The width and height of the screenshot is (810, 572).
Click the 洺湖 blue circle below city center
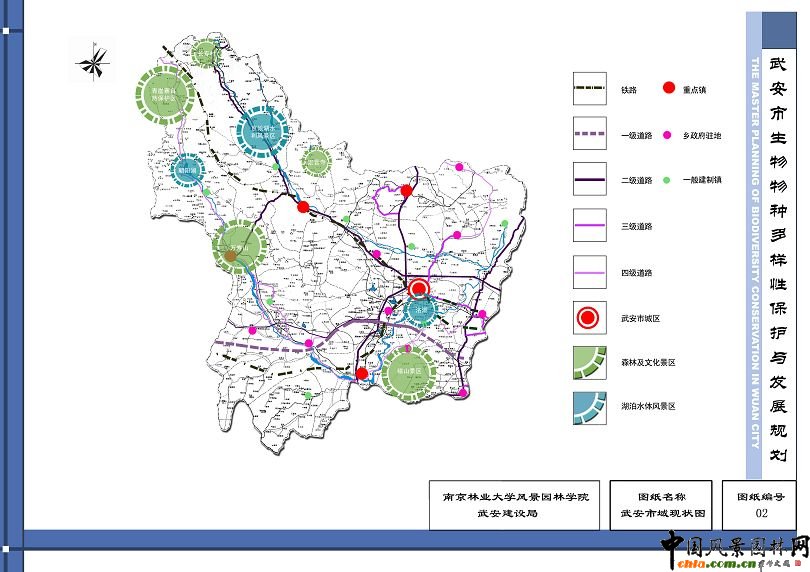pos(423,311)
